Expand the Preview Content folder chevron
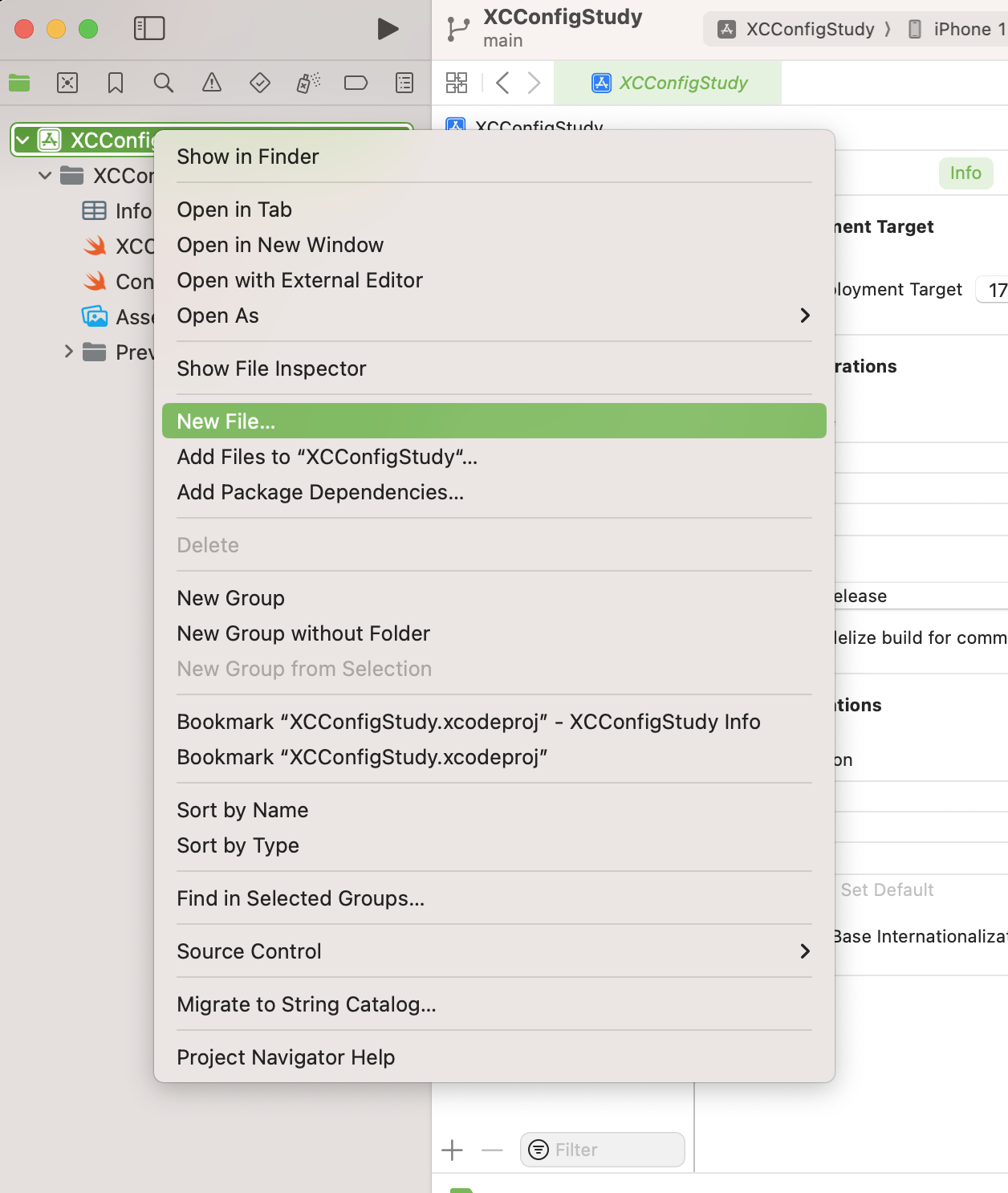1008x1193 pixels. 68,352
